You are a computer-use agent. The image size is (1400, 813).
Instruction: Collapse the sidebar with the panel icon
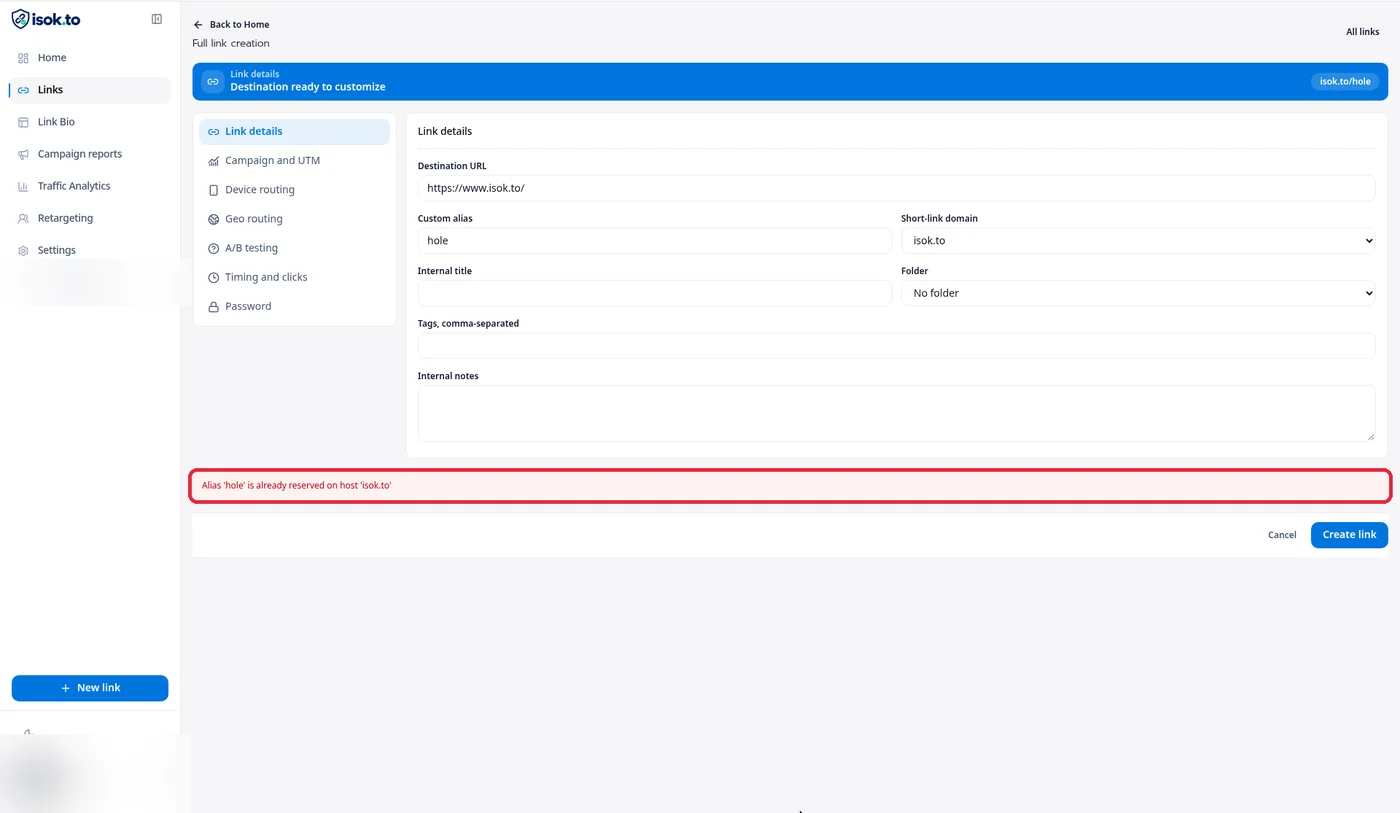pos(157,19)
